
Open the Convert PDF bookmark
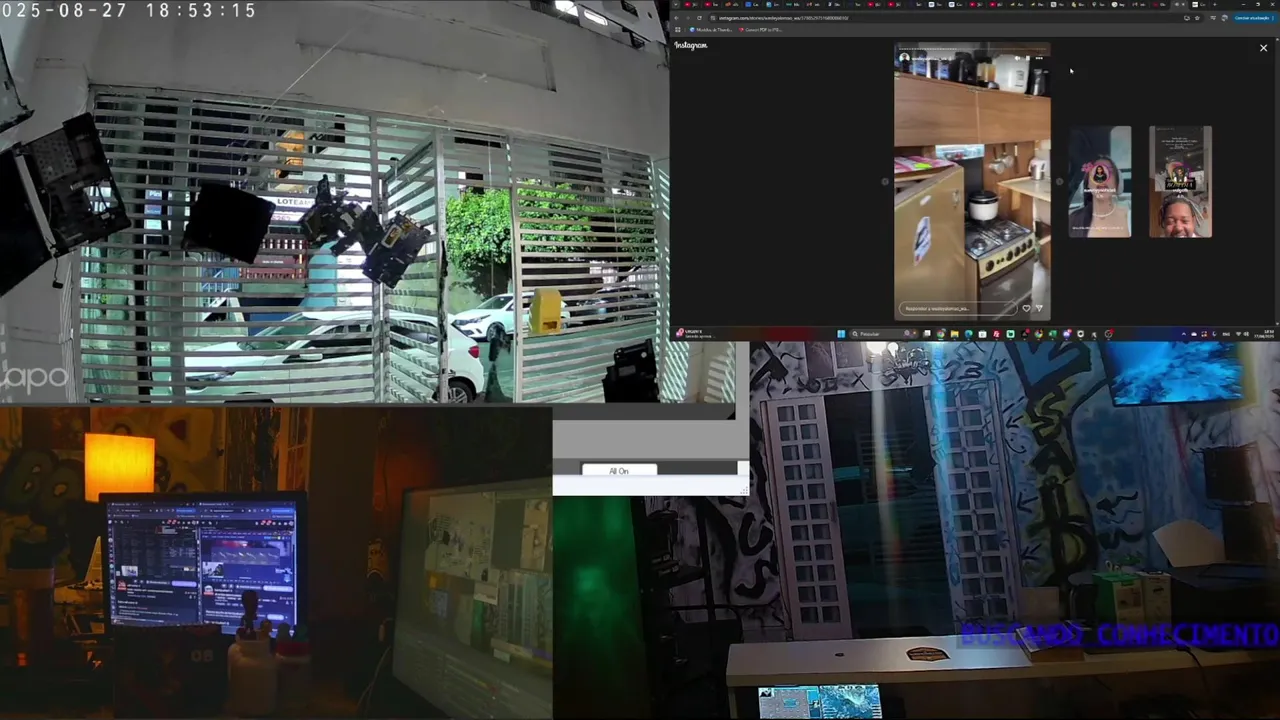(x=761, y=30)
